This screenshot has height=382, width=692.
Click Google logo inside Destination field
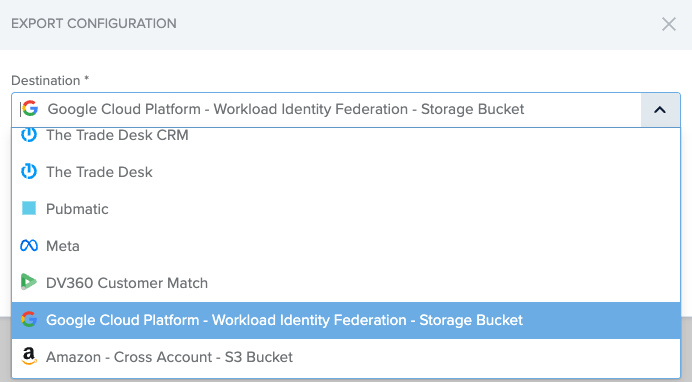(x=30, y=109)
